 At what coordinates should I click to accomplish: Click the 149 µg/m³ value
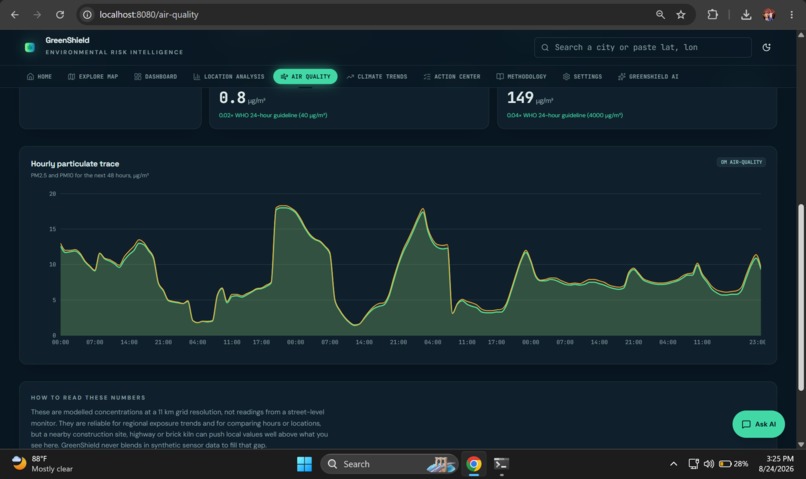[530, 98]
